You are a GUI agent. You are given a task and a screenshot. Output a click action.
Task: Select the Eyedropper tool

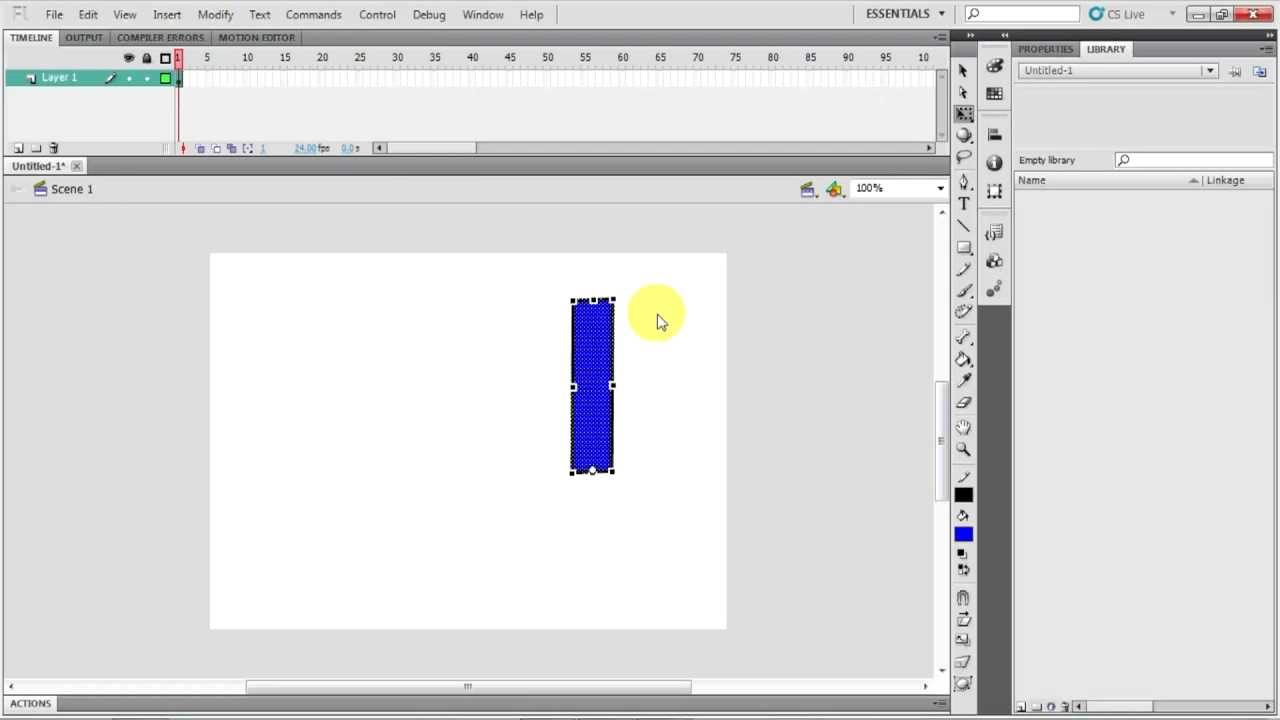point(963,380)
